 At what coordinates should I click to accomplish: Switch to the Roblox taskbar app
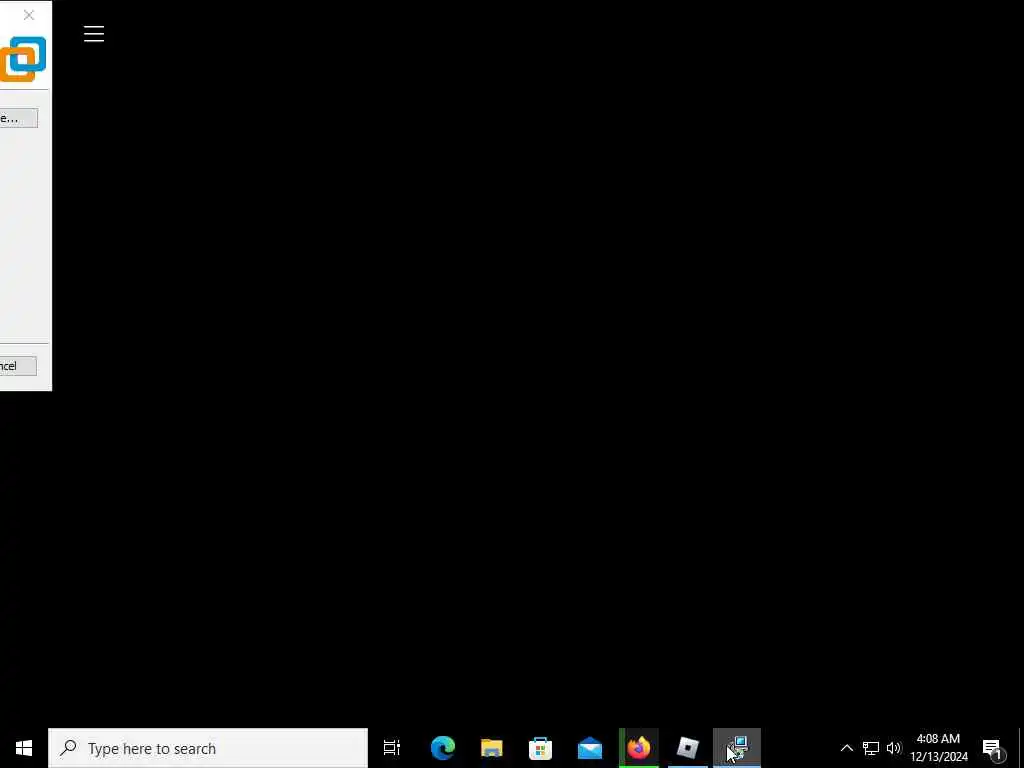click(688, 748)
